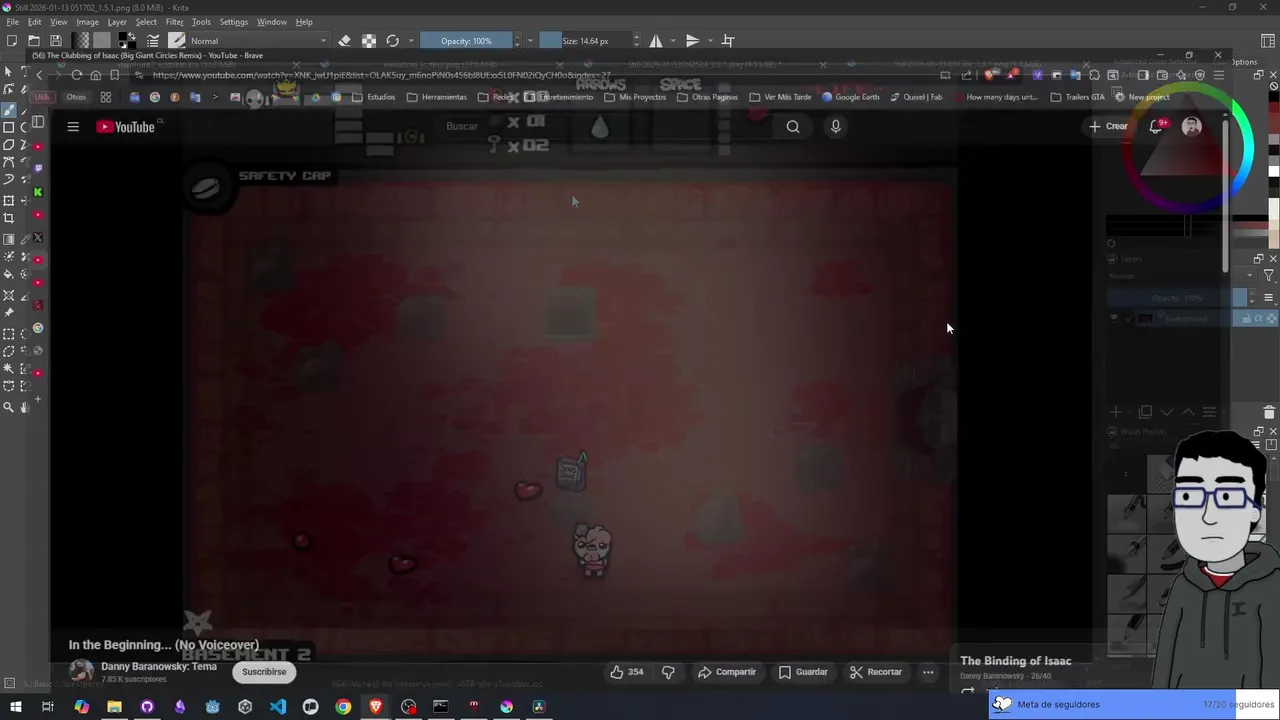Select the Bezier Curve tool in Krita
Viewport: 1280px width, 720px height.
tap(9, 162)
